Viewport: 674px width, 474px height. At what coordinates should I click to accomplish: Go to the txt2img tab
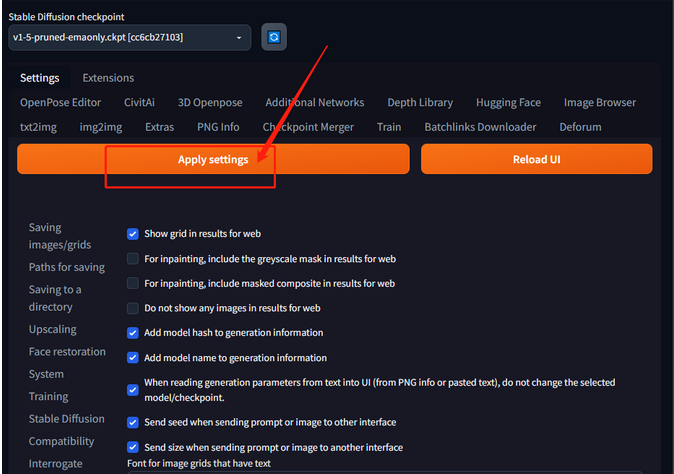[38, 127]
